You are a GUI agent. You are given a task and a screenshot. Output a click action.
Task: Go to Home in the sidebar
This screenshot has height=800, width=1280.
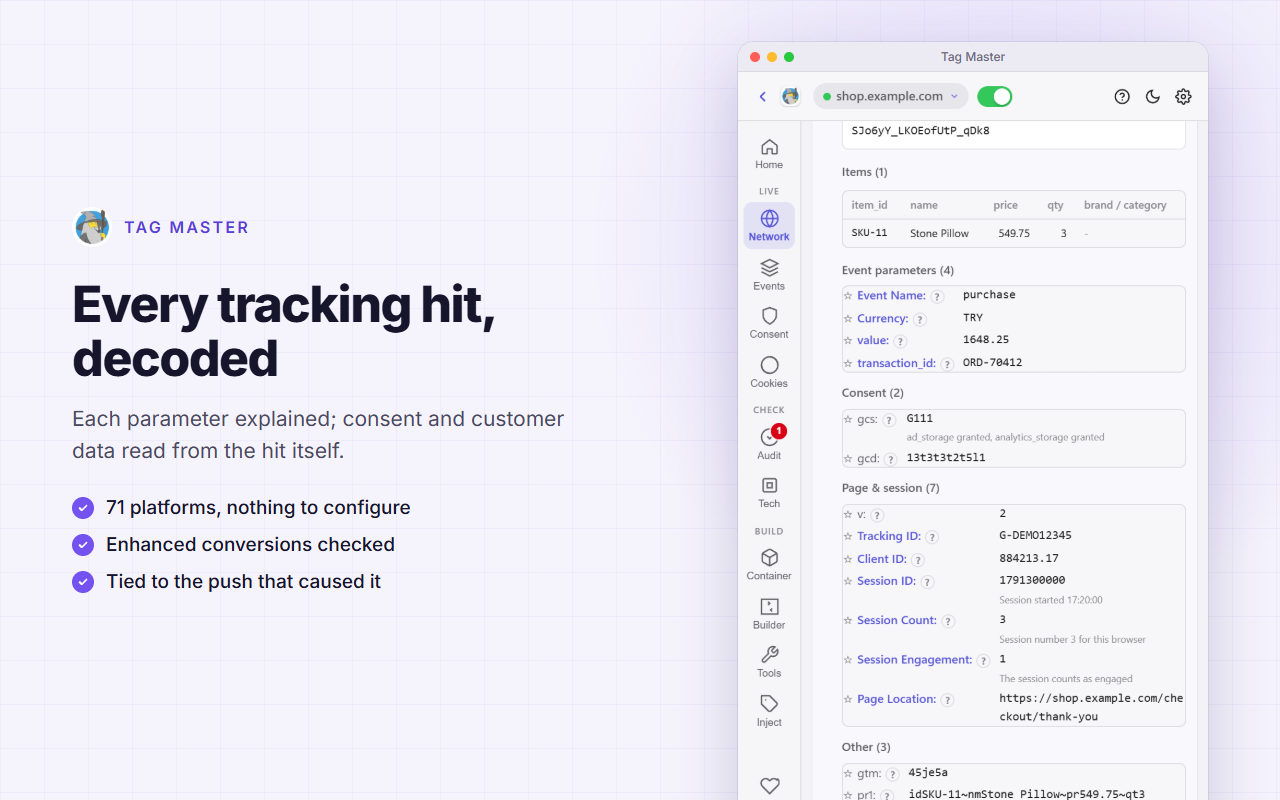click(x=769, y=154)
